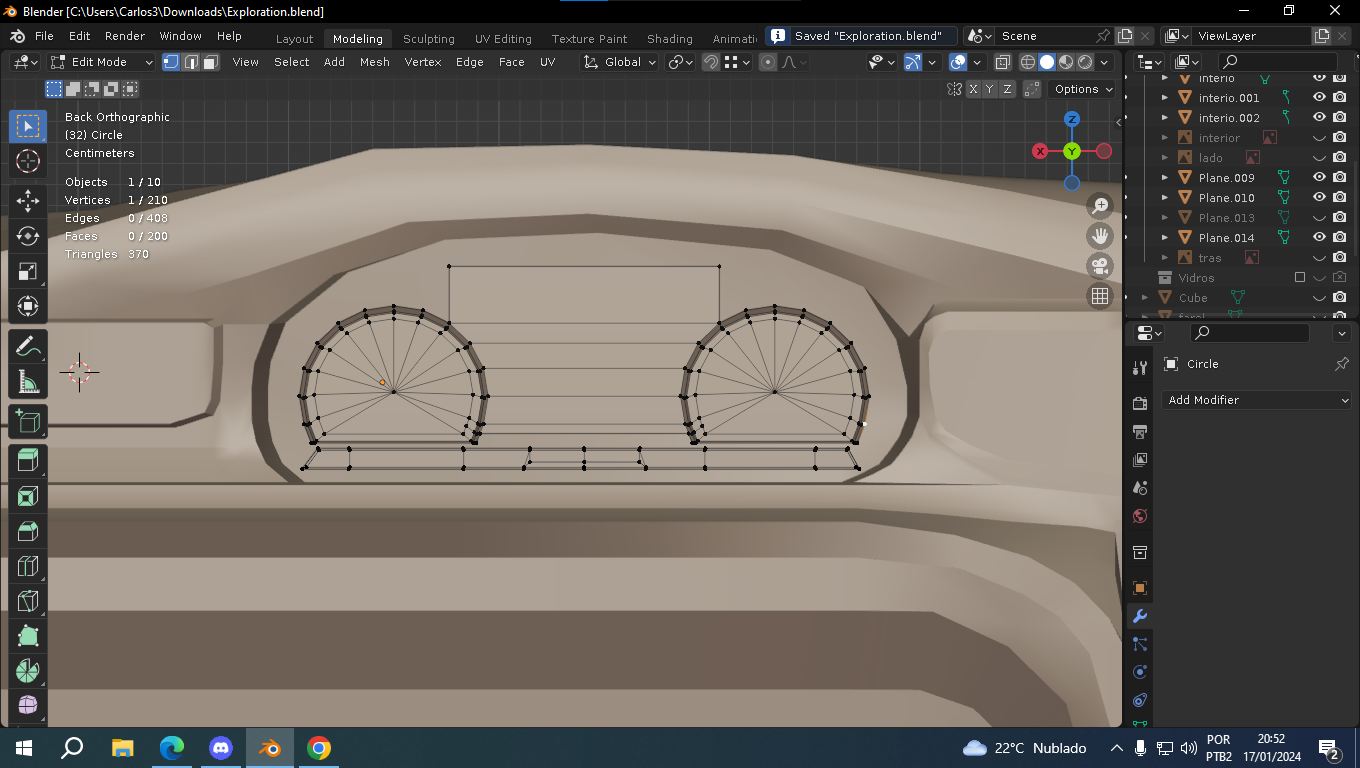This screenshot has width=1360, height=768.
Task: Choose the Bevel tool
Action: point(28,531)
